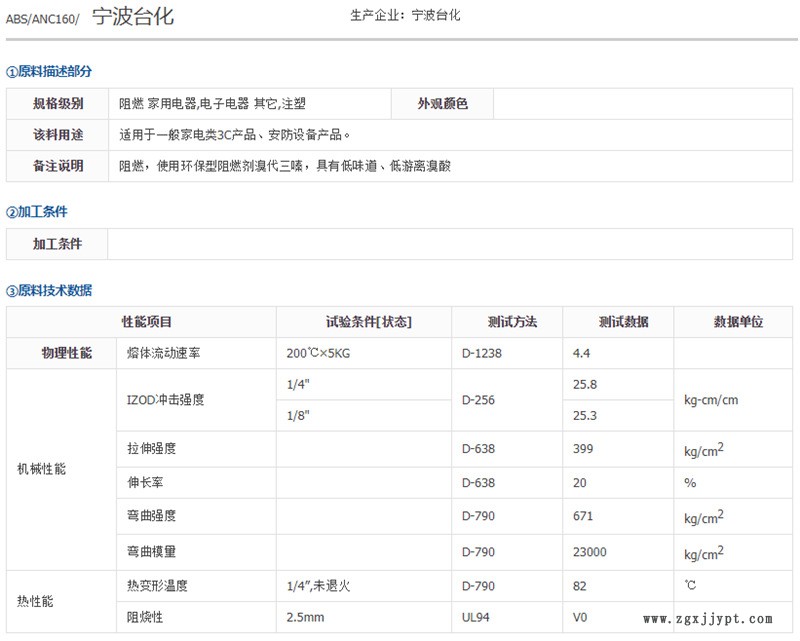Select the kg/cm² unit in 弯曲模量 row
Viewport: 800px width, 641px height.
tap(704, 553)
